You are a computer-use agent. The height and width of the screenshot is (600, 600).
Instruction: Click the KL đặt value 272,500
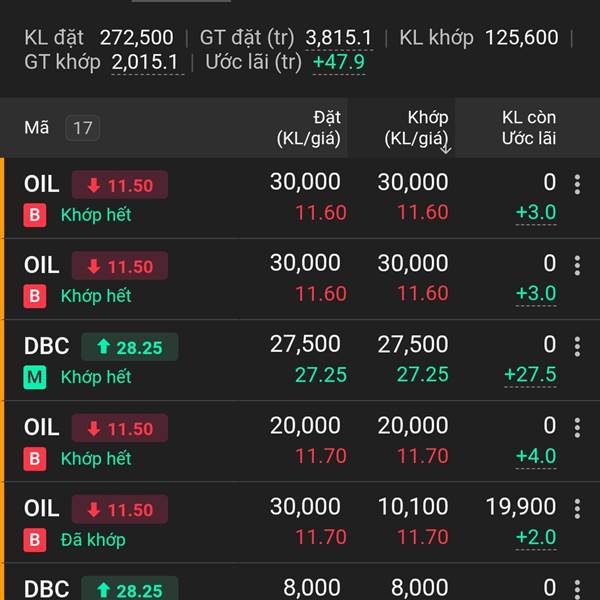point(137,38)
